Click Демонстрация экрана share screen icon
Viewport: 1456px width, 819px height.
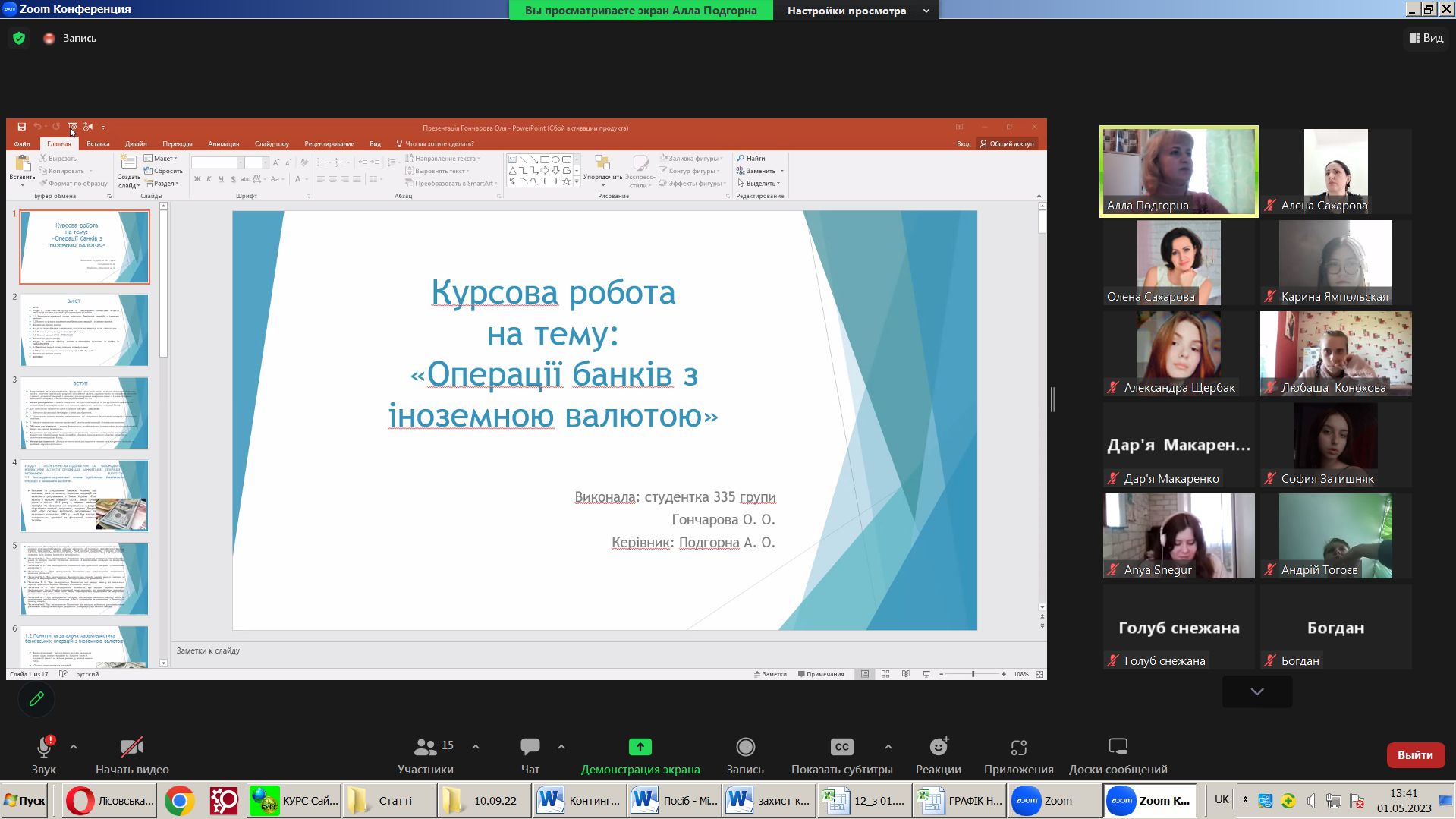[x=640, y=747]
